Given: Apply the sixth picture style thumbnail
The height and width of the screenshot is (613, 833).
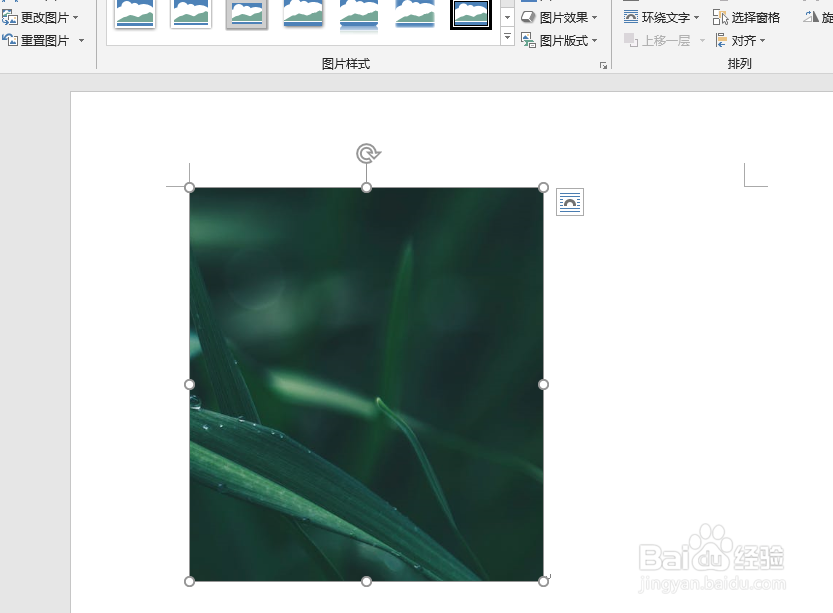Looking at the screenshot, I should click(415, 13).
